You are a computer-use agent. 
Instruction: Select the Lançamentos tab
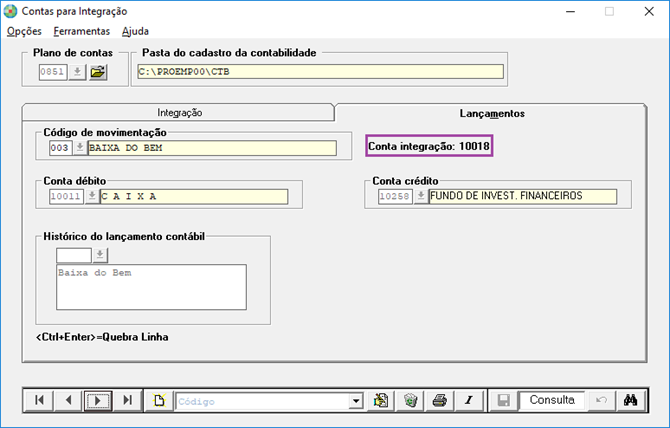coord(491,113)
